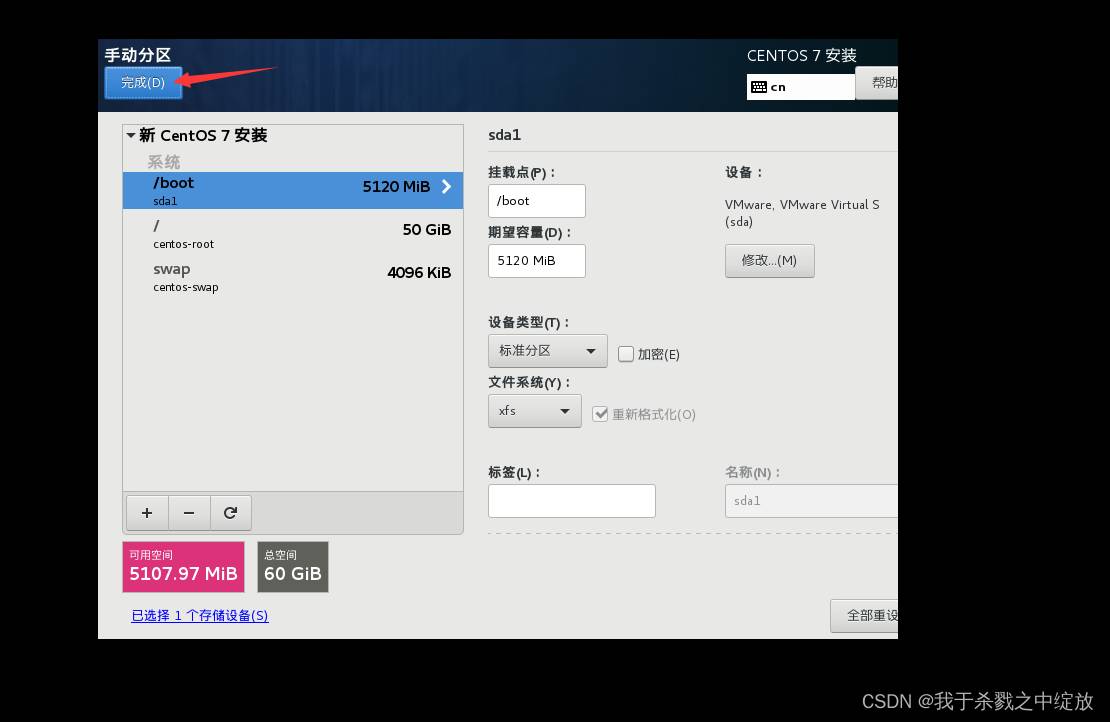
Task: Select the / centos-root partition entry
Action: pyautogui.click(x=292, y=234)
